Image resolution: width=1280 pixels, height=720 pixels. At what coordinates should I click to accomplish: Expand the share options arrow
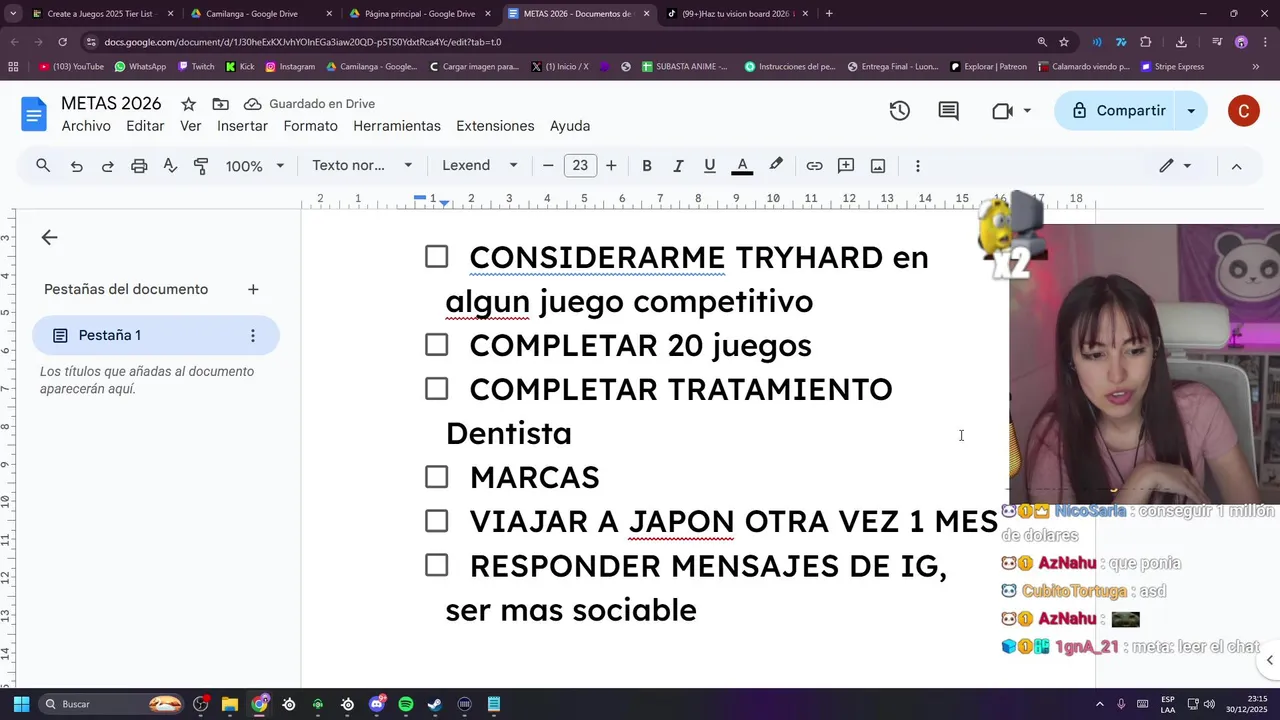click(x=1191, y=111)
